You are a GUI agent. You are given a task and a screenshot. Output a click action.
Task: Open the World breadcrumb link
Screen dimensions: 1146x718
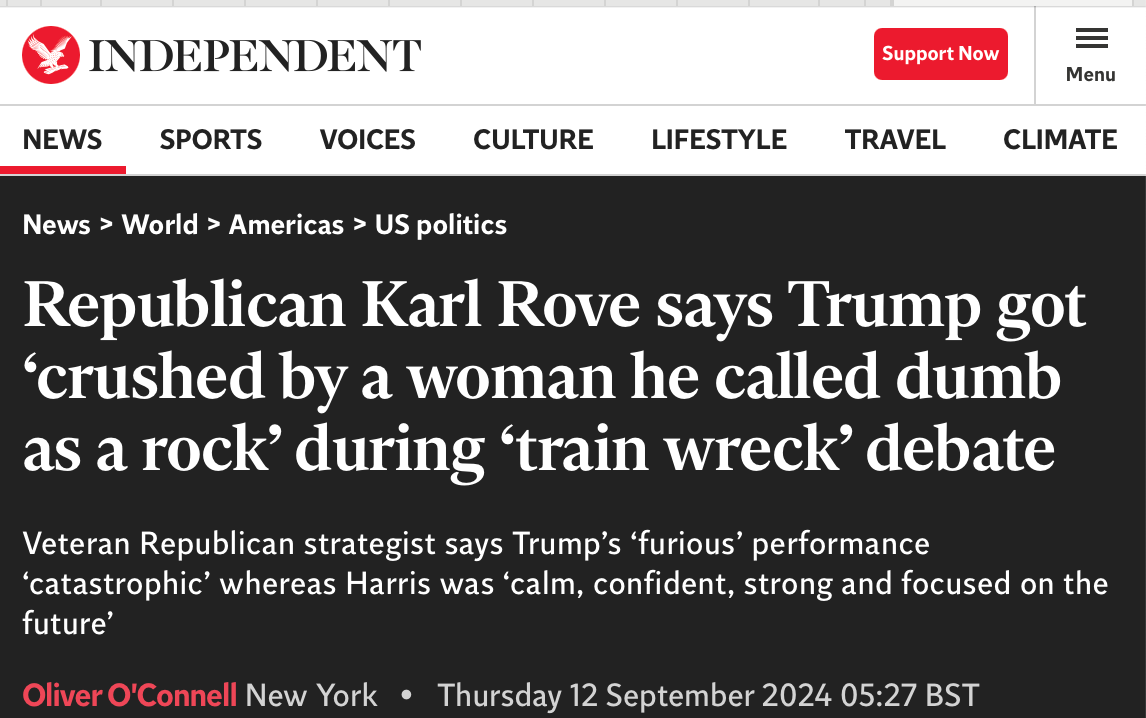[x=160, y=224]
